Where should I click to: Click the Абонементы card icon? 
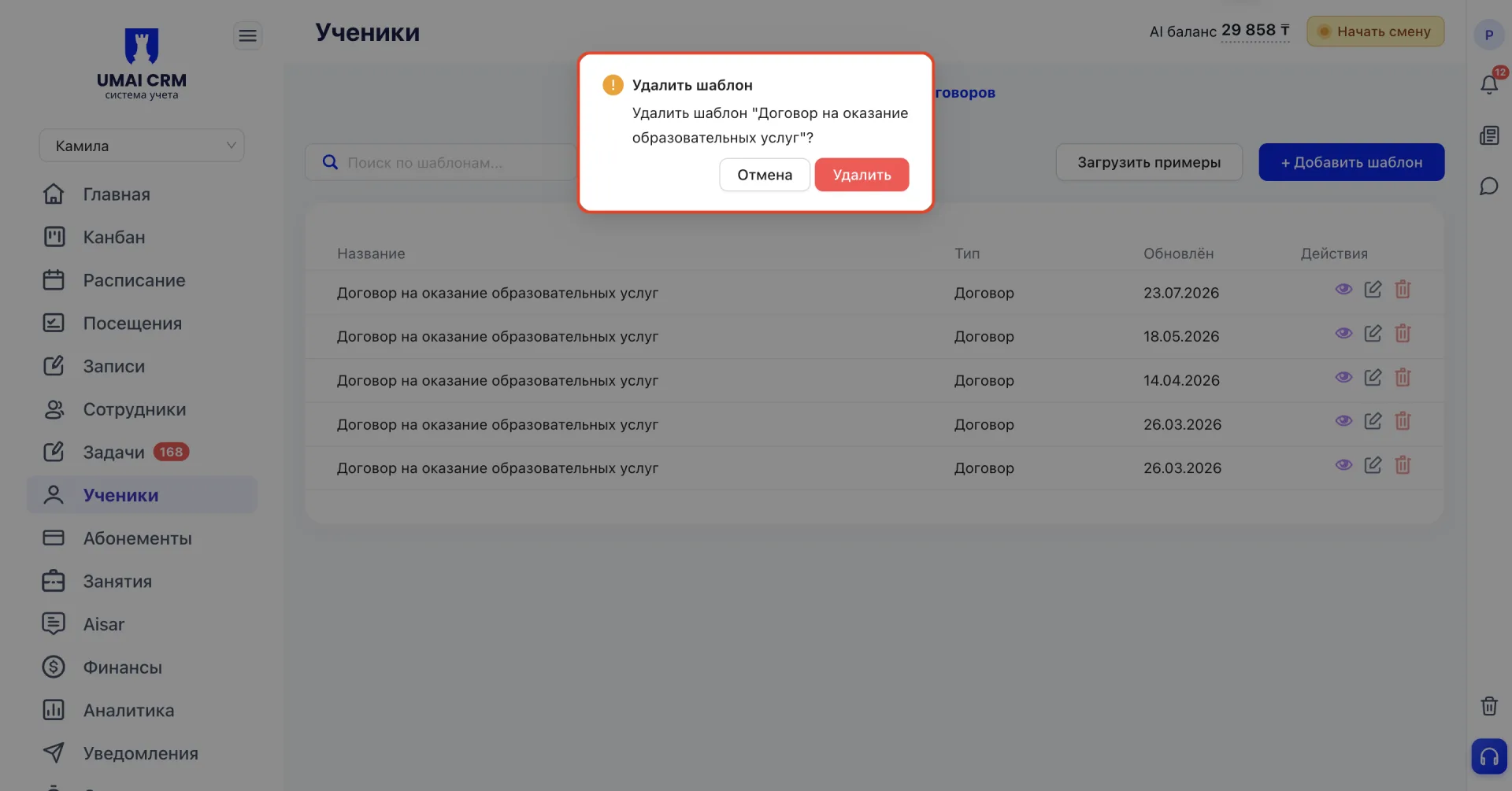pos(54,538)
